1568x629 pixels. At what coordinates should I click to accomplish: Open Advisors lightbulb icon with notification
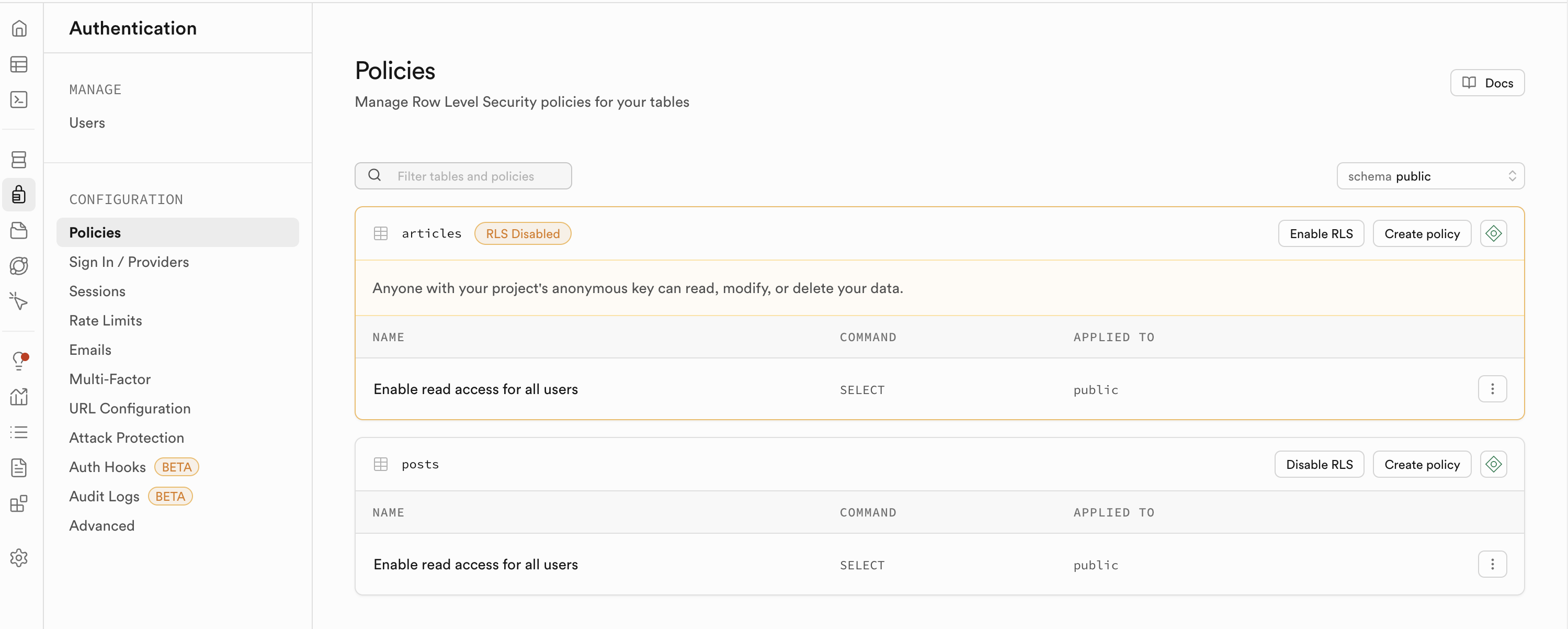[x=19, y=361]
